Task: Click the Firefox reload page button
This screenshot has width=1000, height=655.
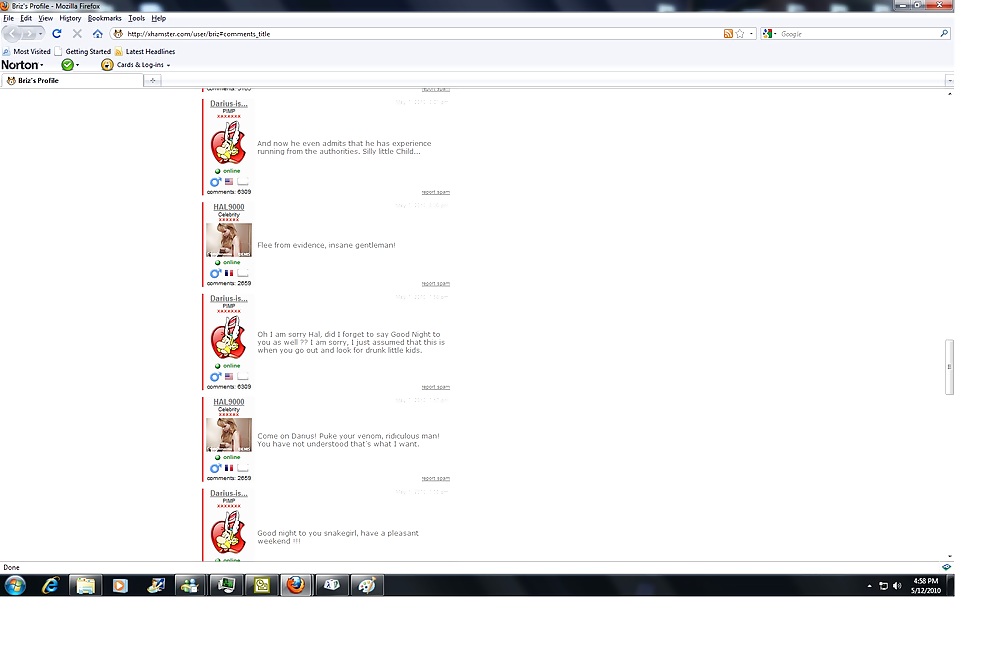Action: pos(57,34)
